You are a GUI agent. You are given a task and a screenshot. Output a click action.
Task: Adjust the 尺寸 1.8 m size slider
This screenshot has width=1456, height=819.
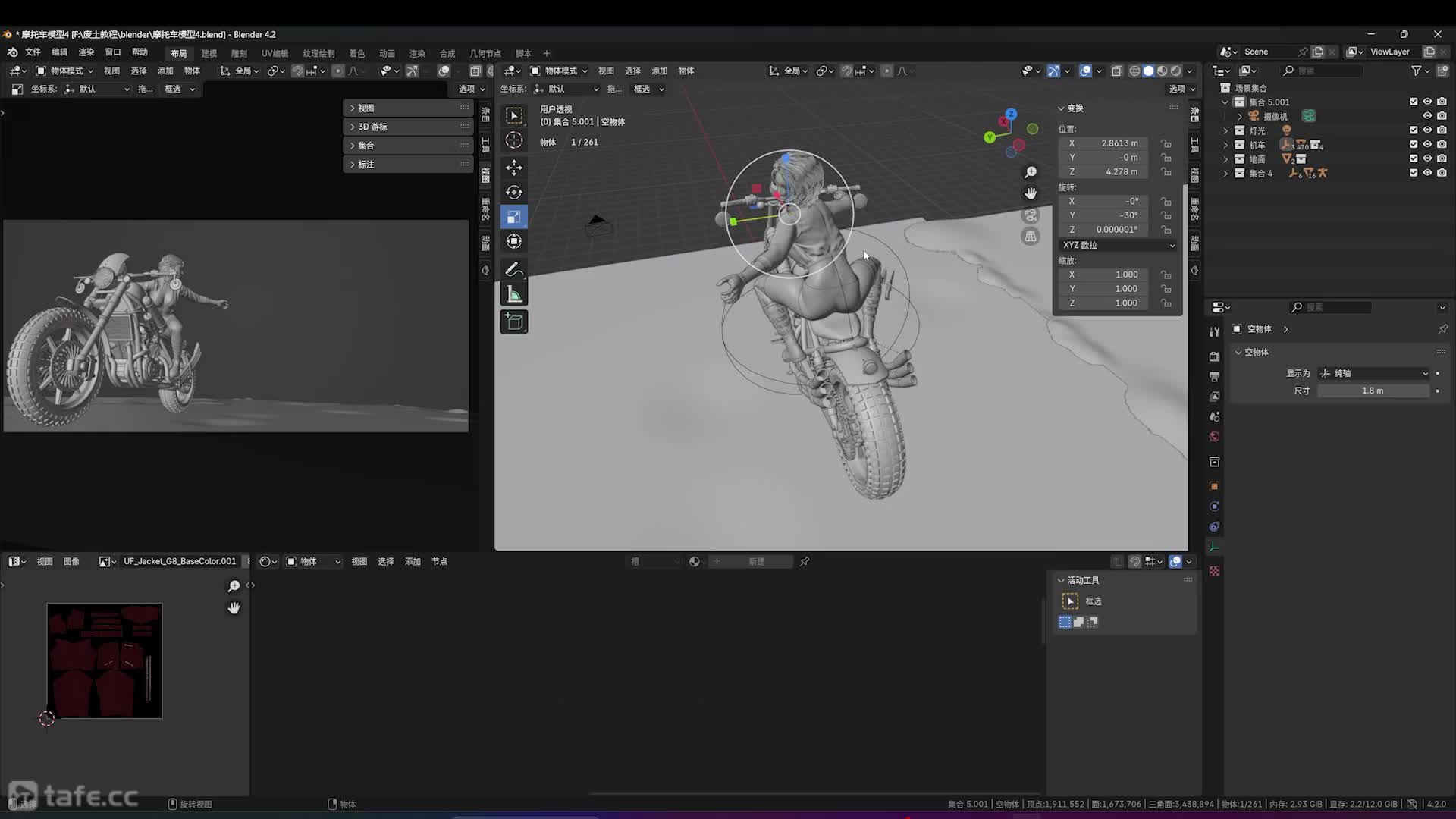1373,391
